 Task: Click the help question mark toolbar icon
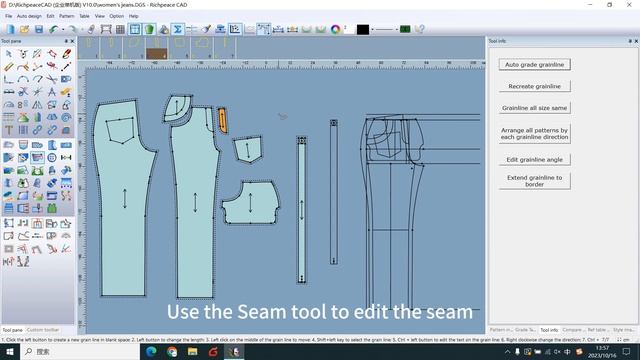[x=420, y=29]
